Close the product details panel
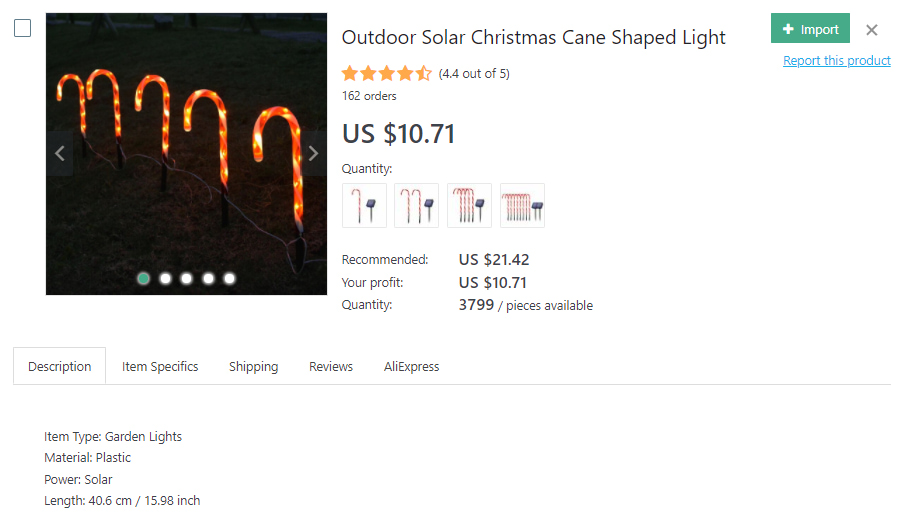Viewport: 905px width, 513px height. (872, 30)
